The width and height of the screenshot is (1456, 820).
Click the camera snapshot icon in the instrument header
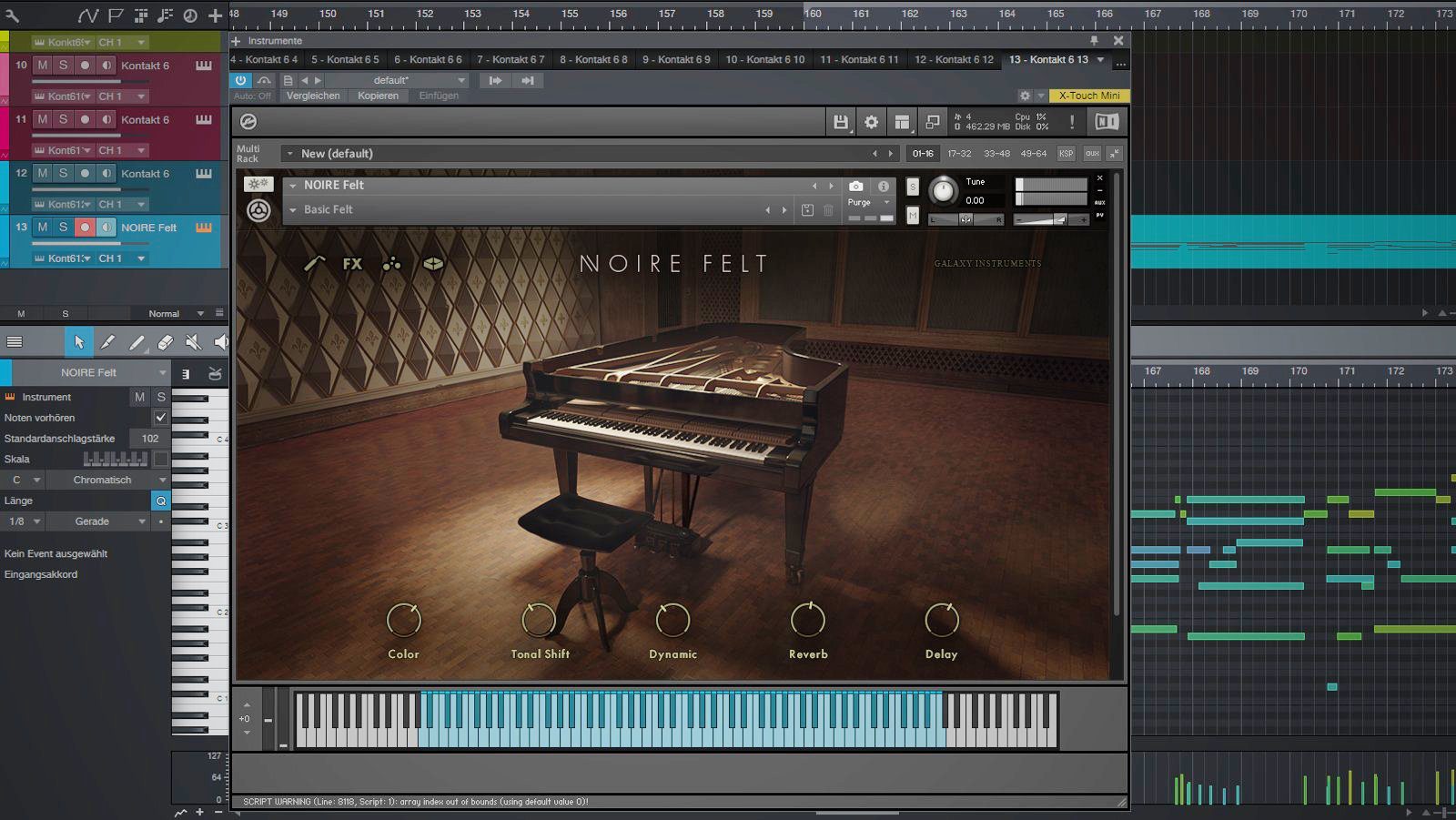tap(856, 185)
